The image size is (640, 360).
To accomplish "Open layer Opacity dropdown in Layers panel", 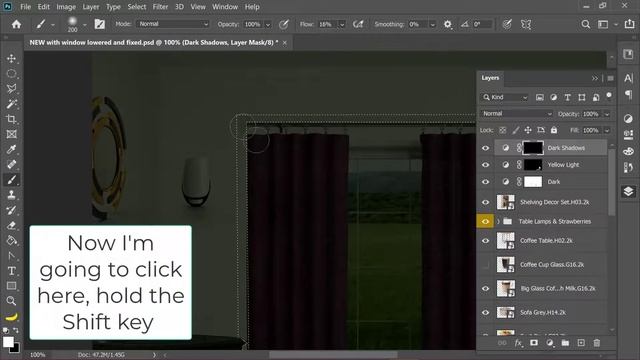I will pyautogui.click(x=607, y=114).
